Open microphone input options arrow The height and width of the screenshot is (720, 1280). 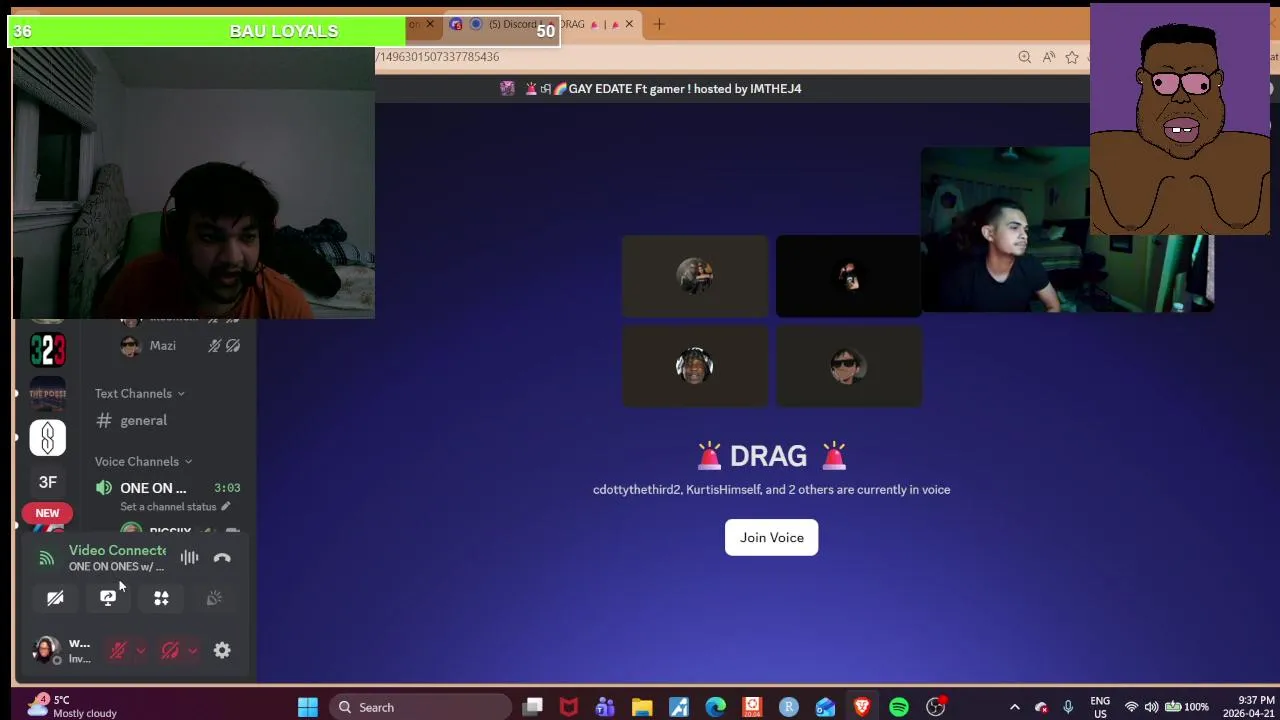(x=140, y=651)
